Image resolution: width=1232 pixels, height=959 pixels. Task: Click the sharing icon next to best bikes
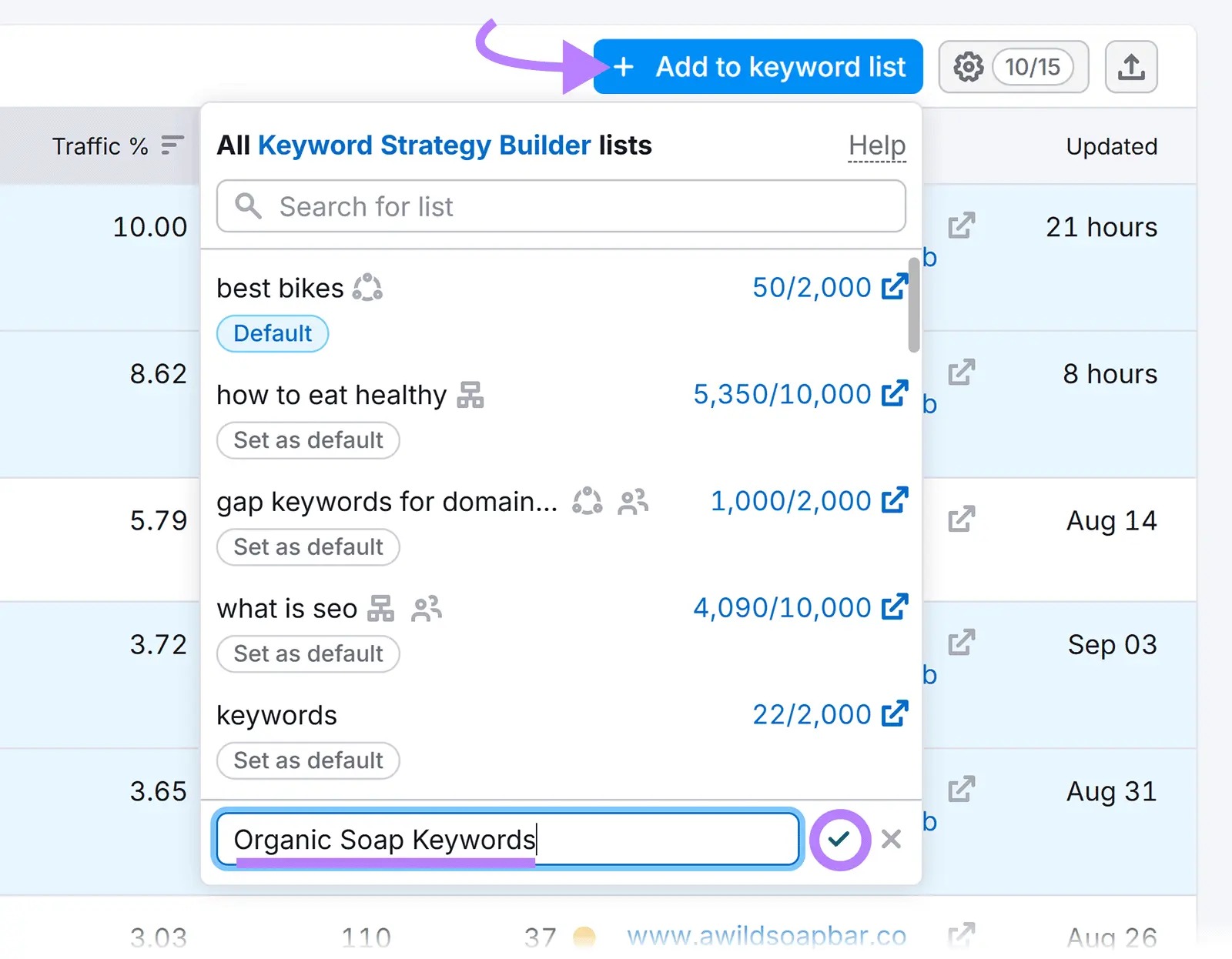(367, 287)
